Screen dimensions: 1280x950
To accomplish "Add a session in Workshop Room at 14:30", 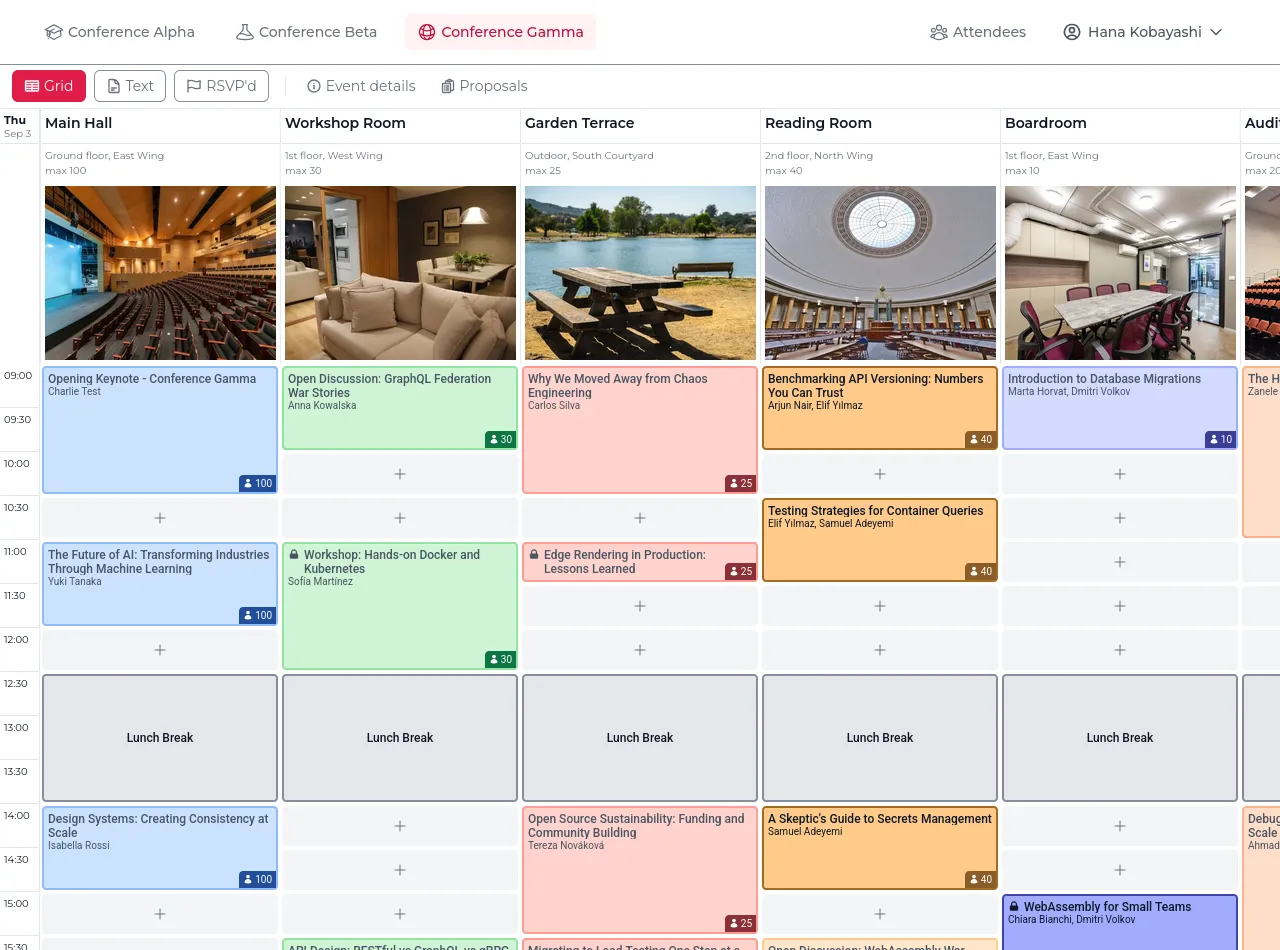I will tap(400, 870).
